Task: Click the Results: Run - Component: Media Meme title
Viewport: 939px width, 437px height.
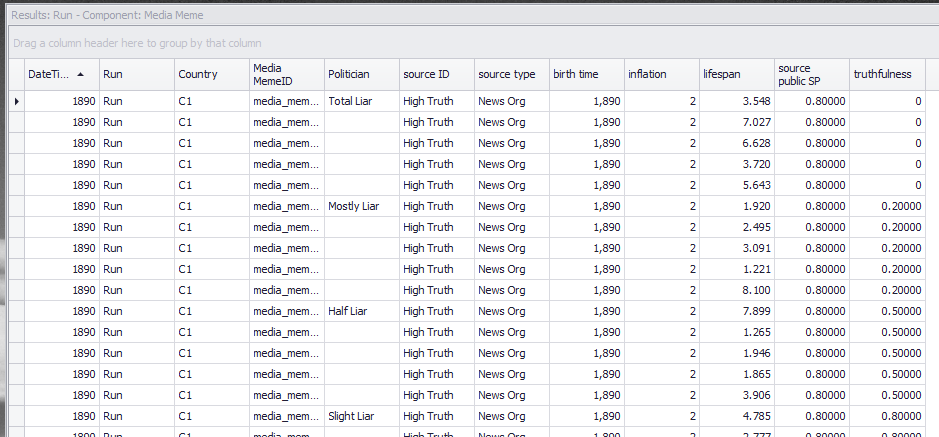Action: tap(107, 15)
